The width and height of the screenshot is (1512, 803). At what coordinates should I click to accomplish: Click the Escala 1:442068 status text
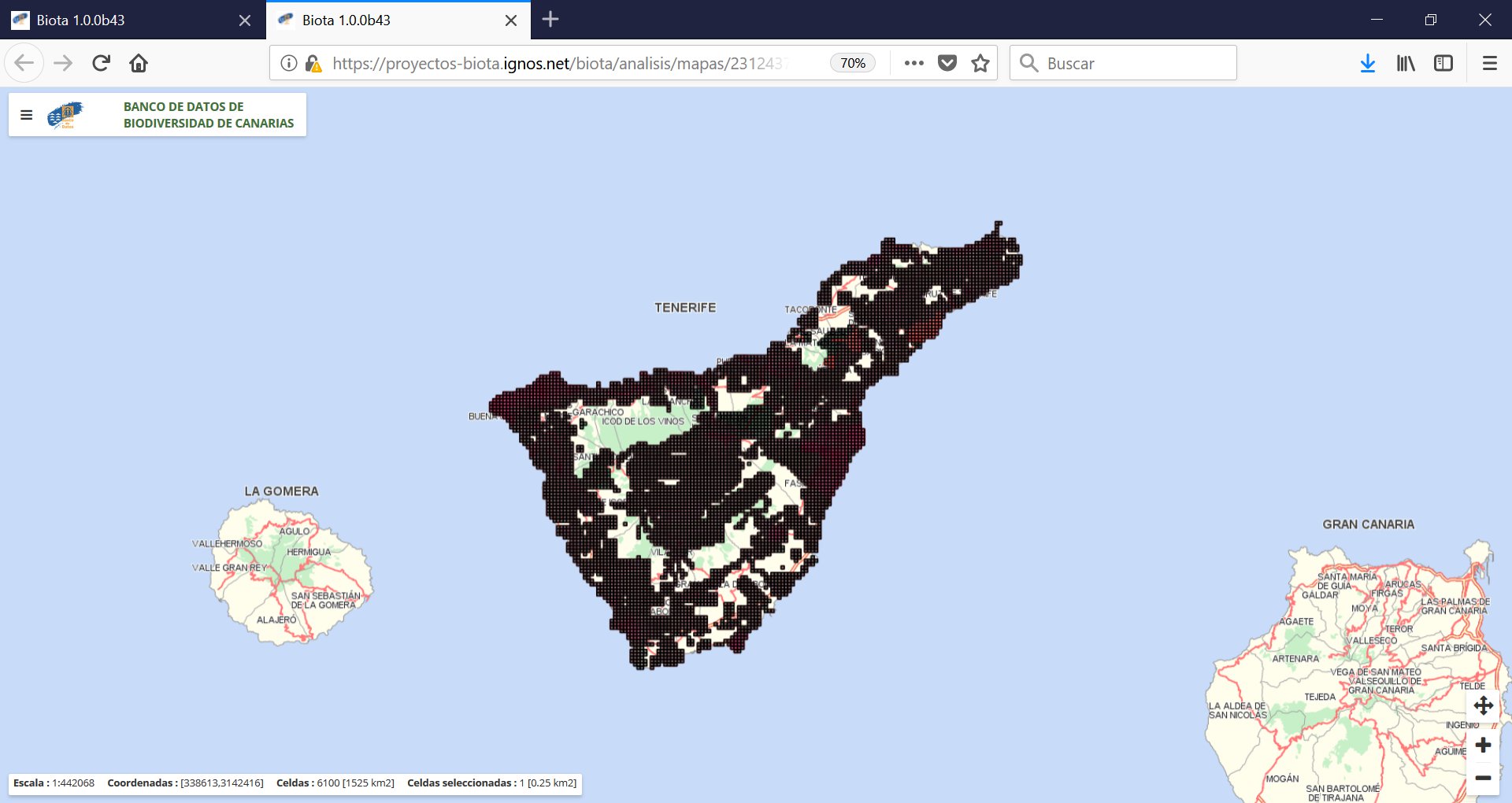coord(54,783)
